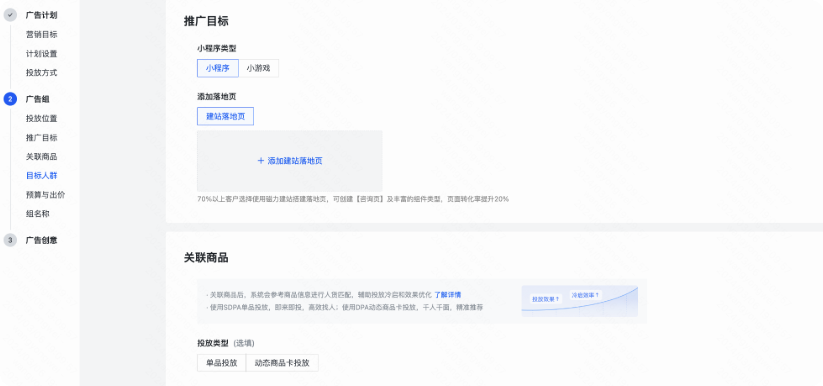
Task: Click the completed checkmark step icon for 广告计划
Action: click(x=10, y=15)
